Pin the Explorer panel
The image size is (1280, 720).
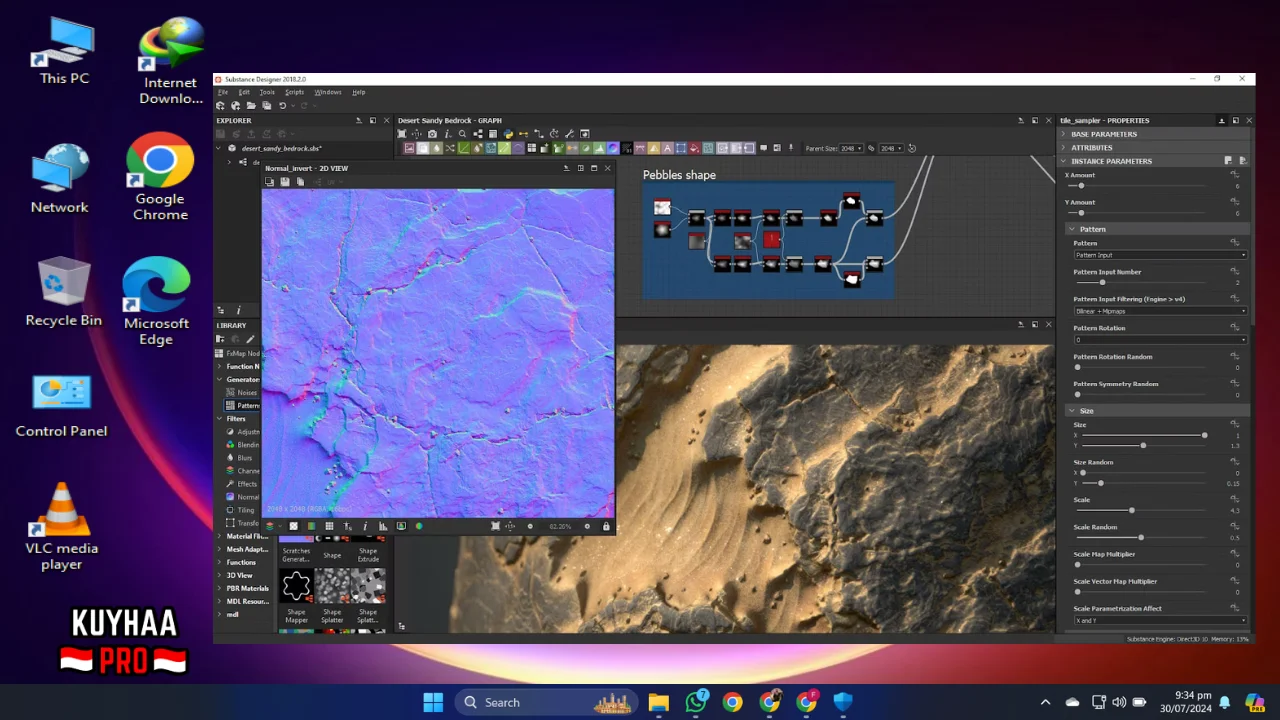[x=359, y=121]
